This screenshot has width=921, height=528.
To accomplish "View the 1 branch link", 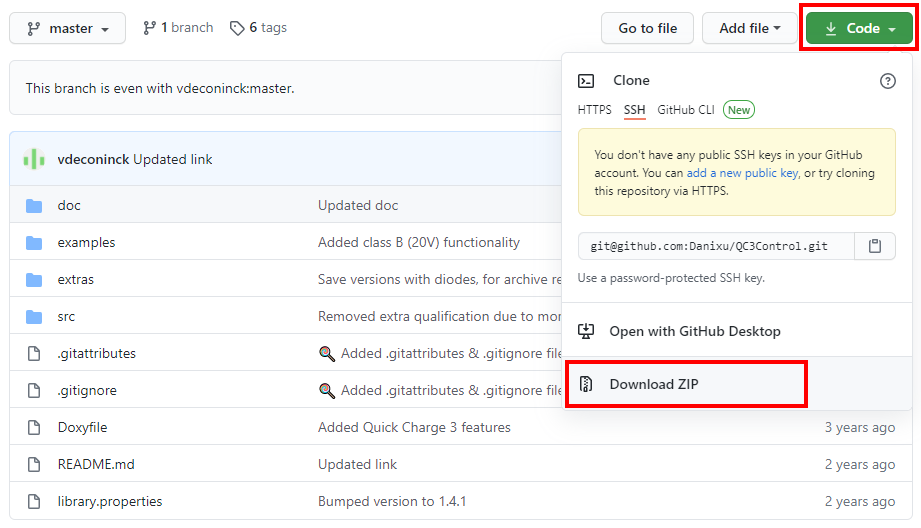I will tap(178, 28).
